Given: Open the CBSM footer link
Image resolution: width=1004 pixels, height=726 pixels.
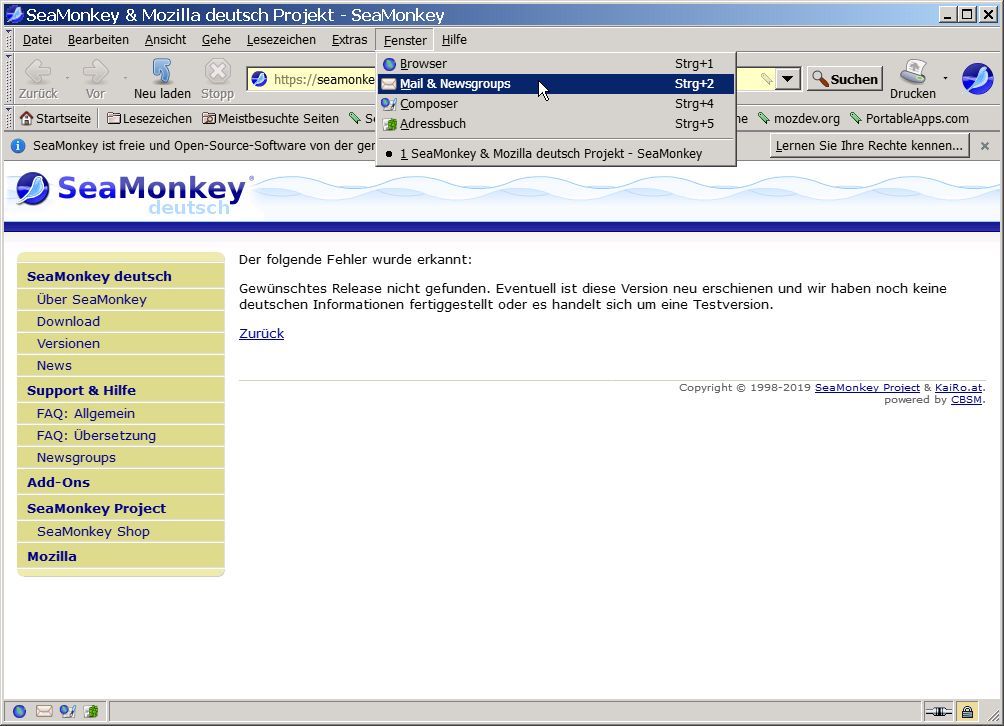Looking at the screenshot, I should [x=966, y=399].
